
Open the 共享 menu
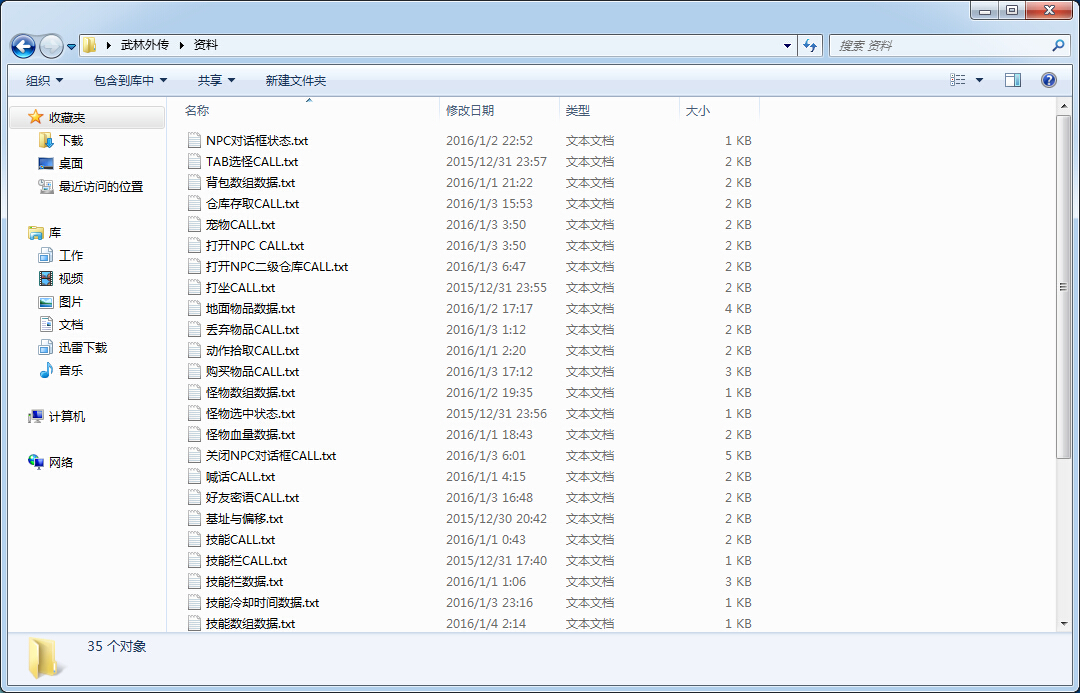[216, 80]
